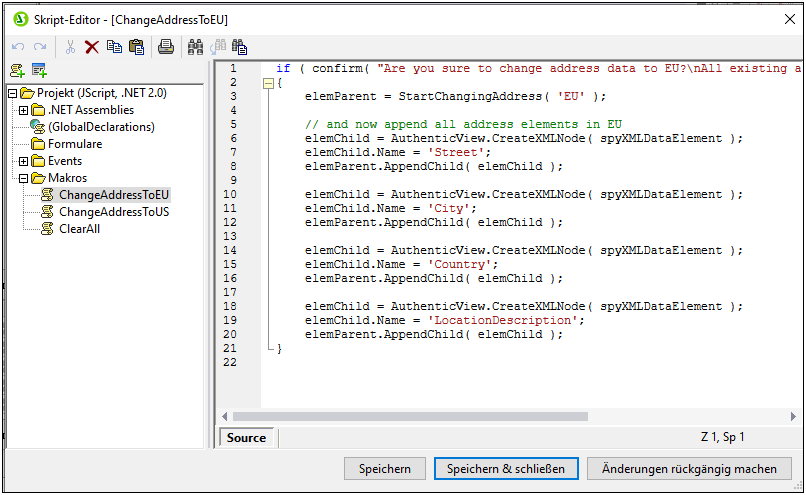This screenshot has width=806, height=495.
Task: Switch to the Source tab
Action: click(x=246, y=438)
